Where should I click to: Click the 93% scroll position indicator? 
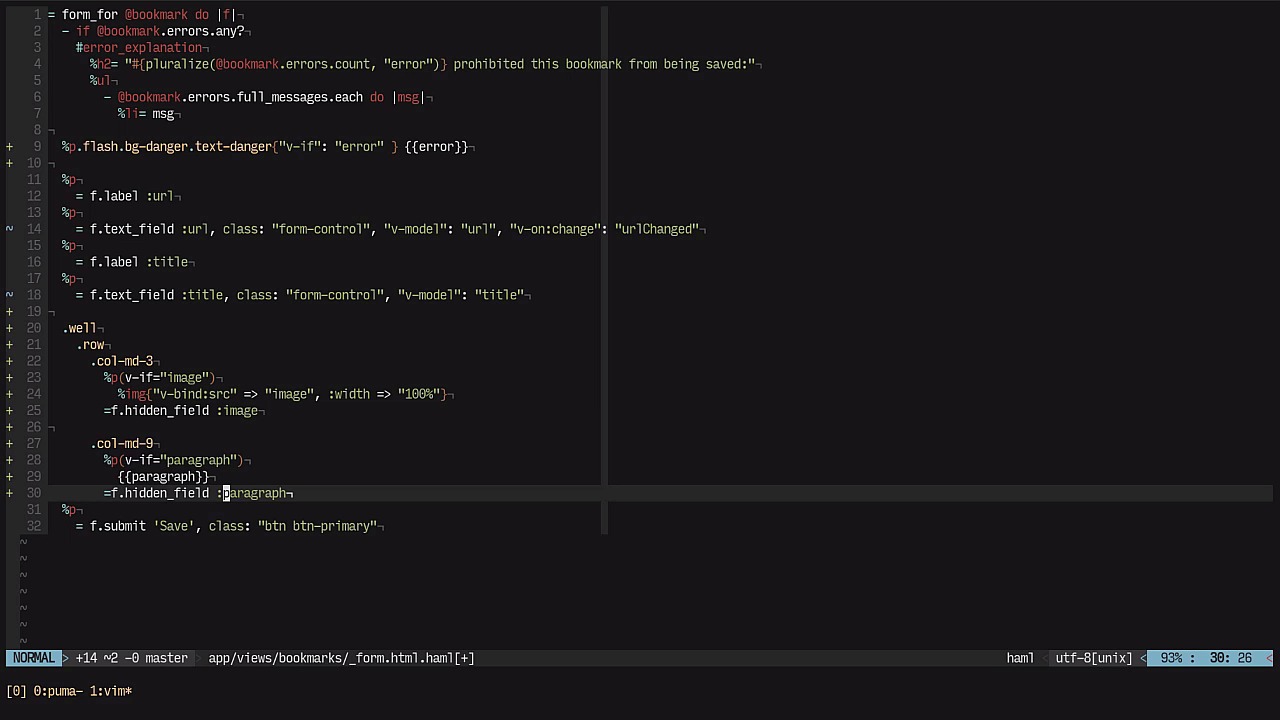pos(1171,658)
